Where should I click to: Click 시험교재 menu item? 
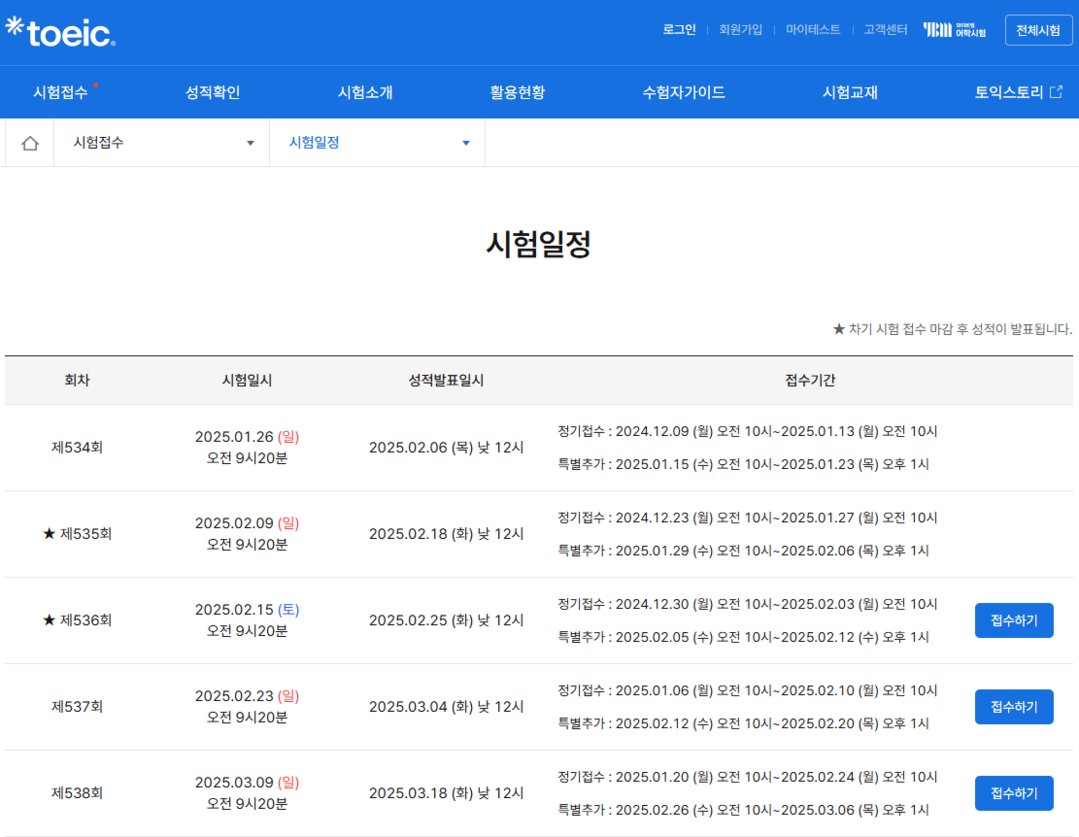[850, 93]
